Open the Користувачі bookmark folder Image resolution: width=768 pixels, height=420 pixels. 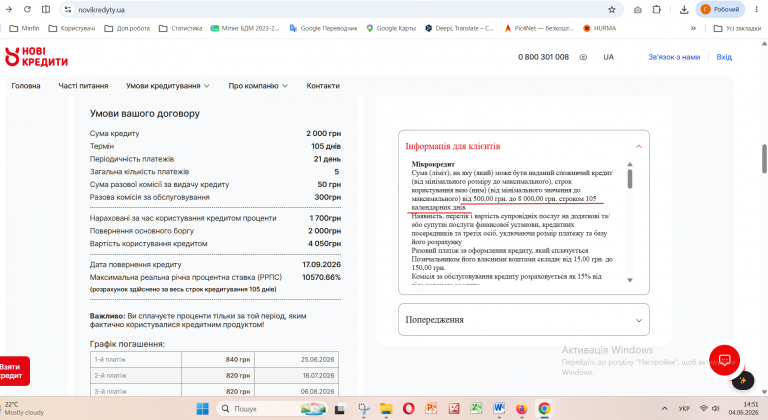(72, 28)
